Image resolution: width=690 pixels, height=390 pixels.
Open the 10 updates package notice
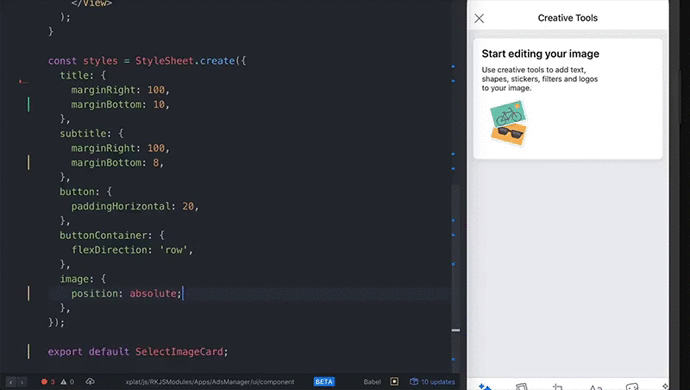coord(432,382)
